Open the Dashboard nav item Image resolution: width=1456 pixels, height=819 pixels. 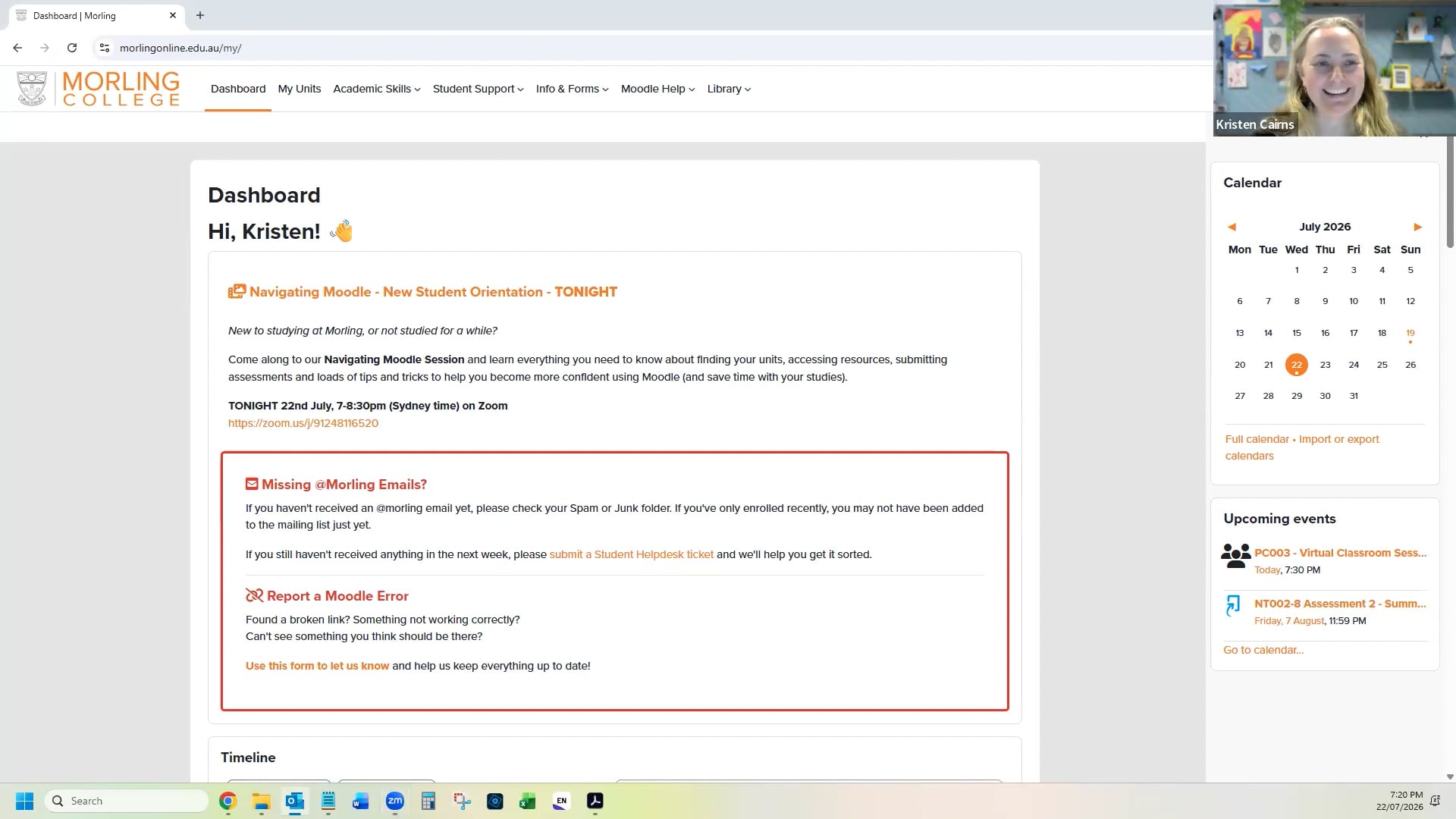[238, 89]
